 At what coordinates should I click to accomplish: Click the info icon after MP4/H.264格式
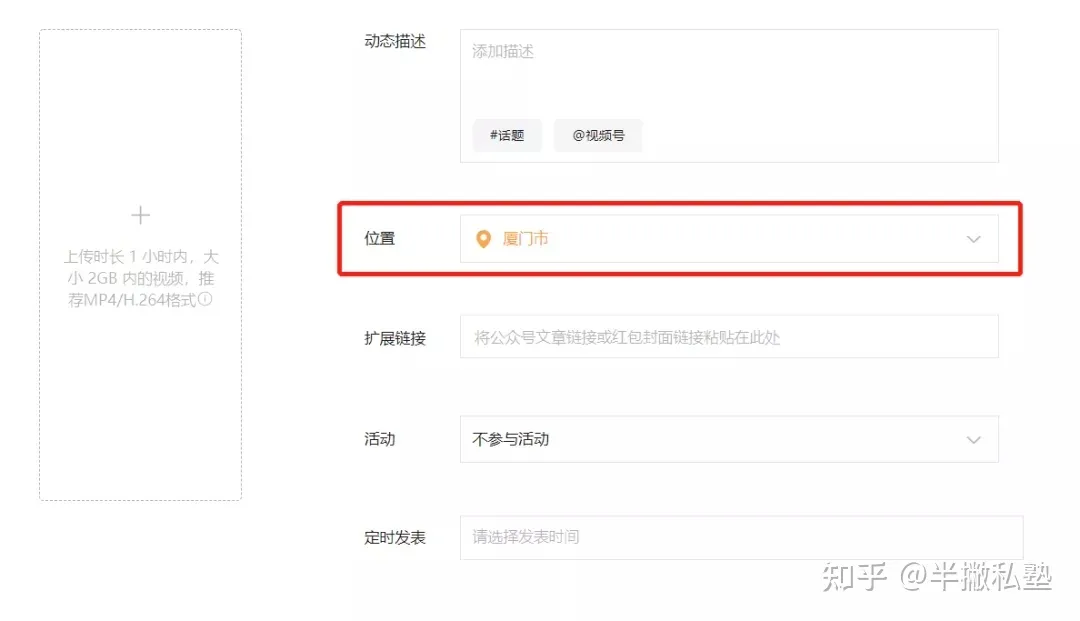point(205,299)
